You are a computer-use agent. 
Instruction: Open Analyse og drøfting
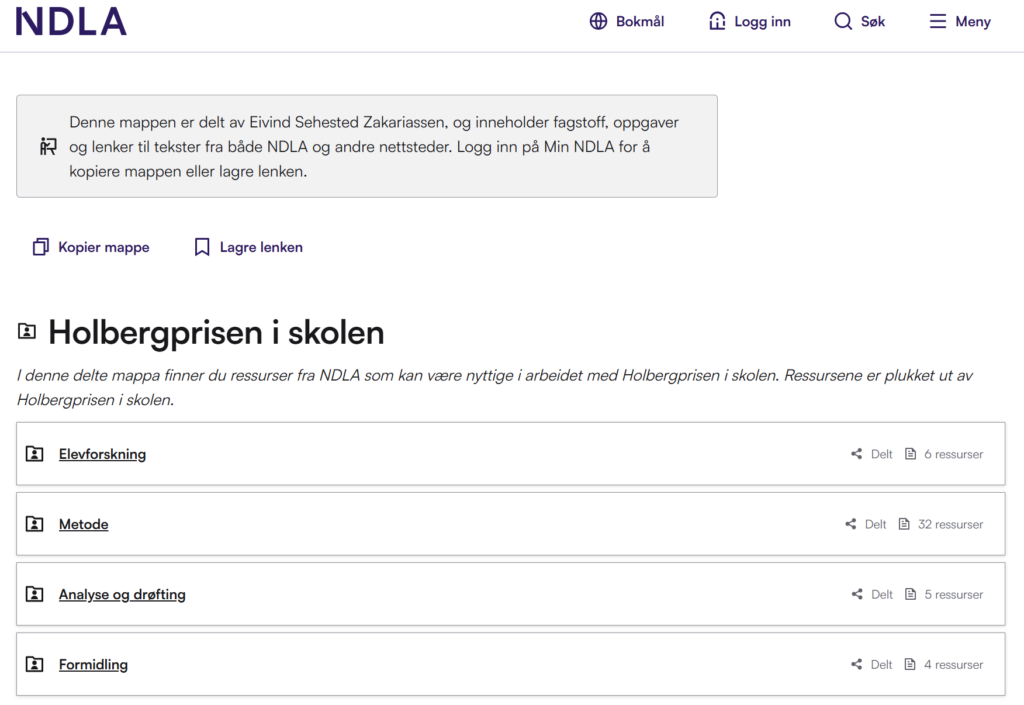point(122,593)
